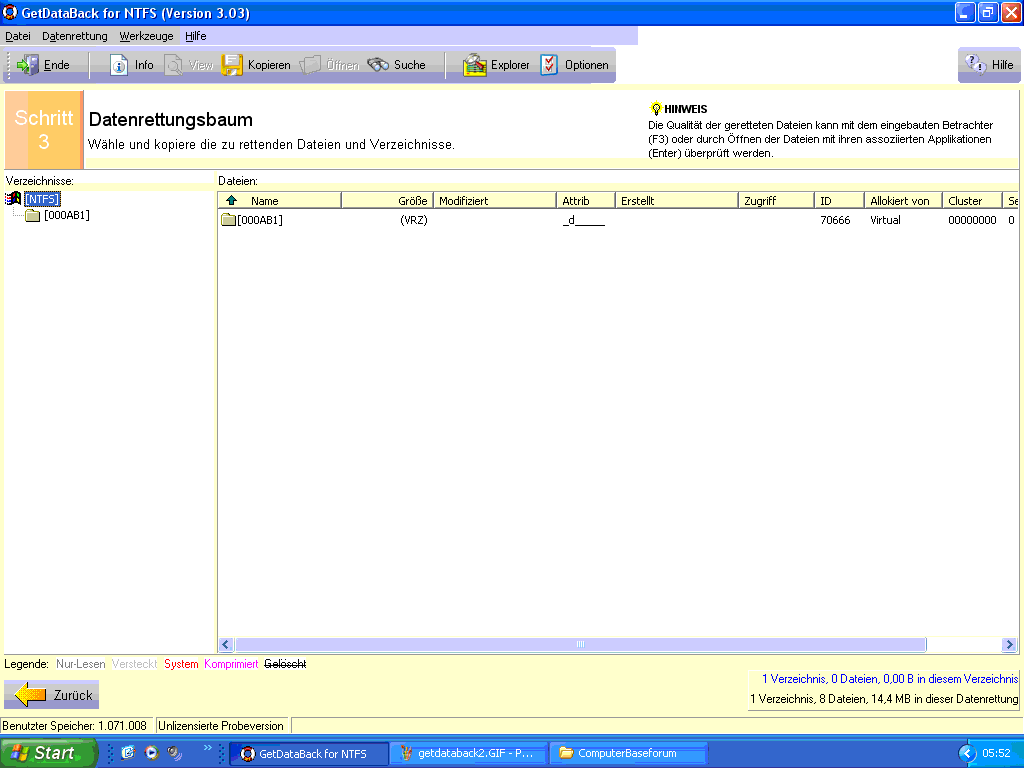Click the folder icon of [000AB1] in tree
This screenshot has width=1024, height=768.
33,216
